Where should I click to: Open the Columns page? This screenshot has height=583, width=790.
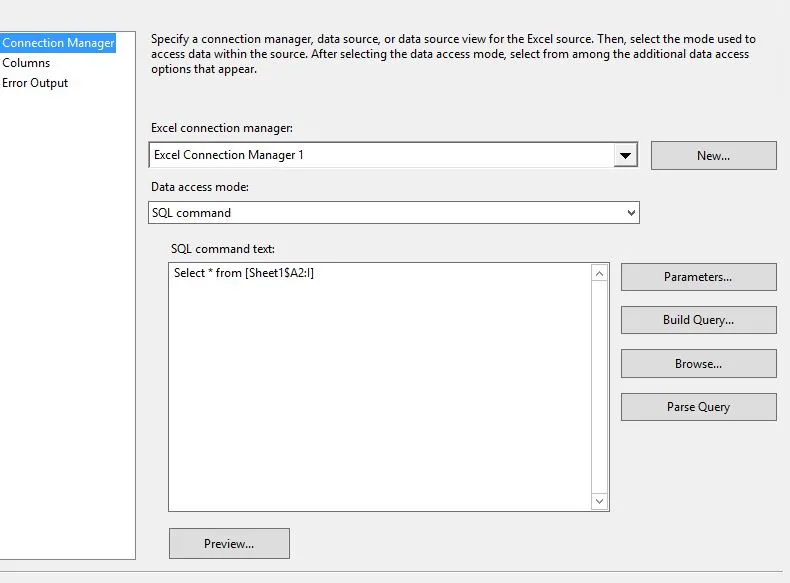(26, 63)
